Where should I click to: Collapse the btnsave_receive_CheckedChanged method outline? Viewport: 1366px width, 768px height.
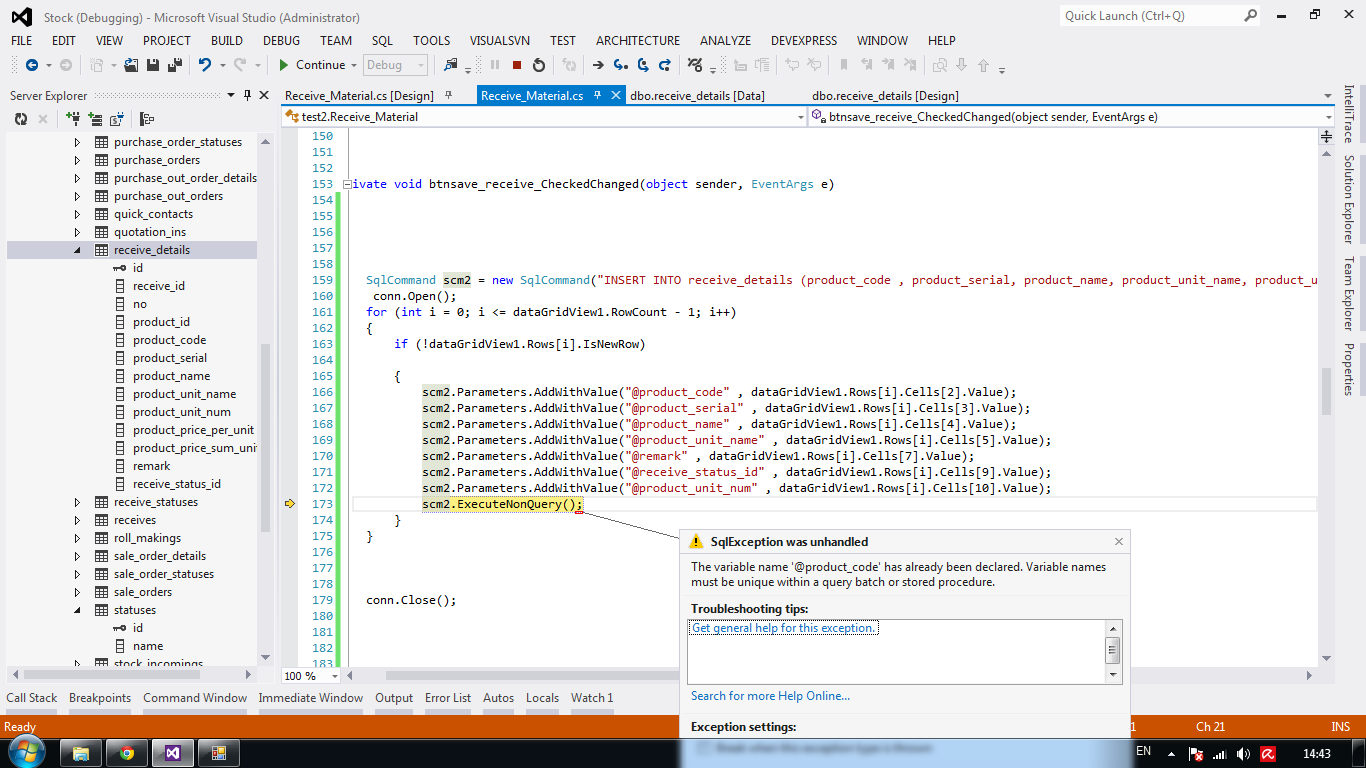point(346,184)
